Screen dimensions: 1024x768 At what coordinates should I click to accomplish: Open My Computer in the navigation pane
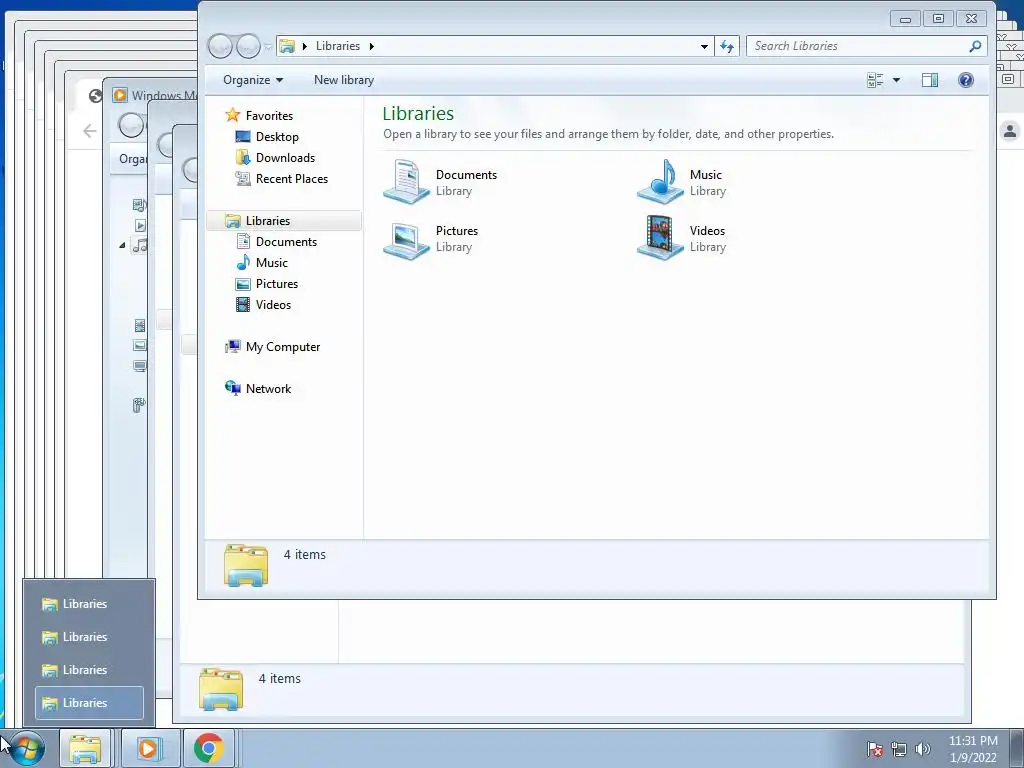[272, 347]
